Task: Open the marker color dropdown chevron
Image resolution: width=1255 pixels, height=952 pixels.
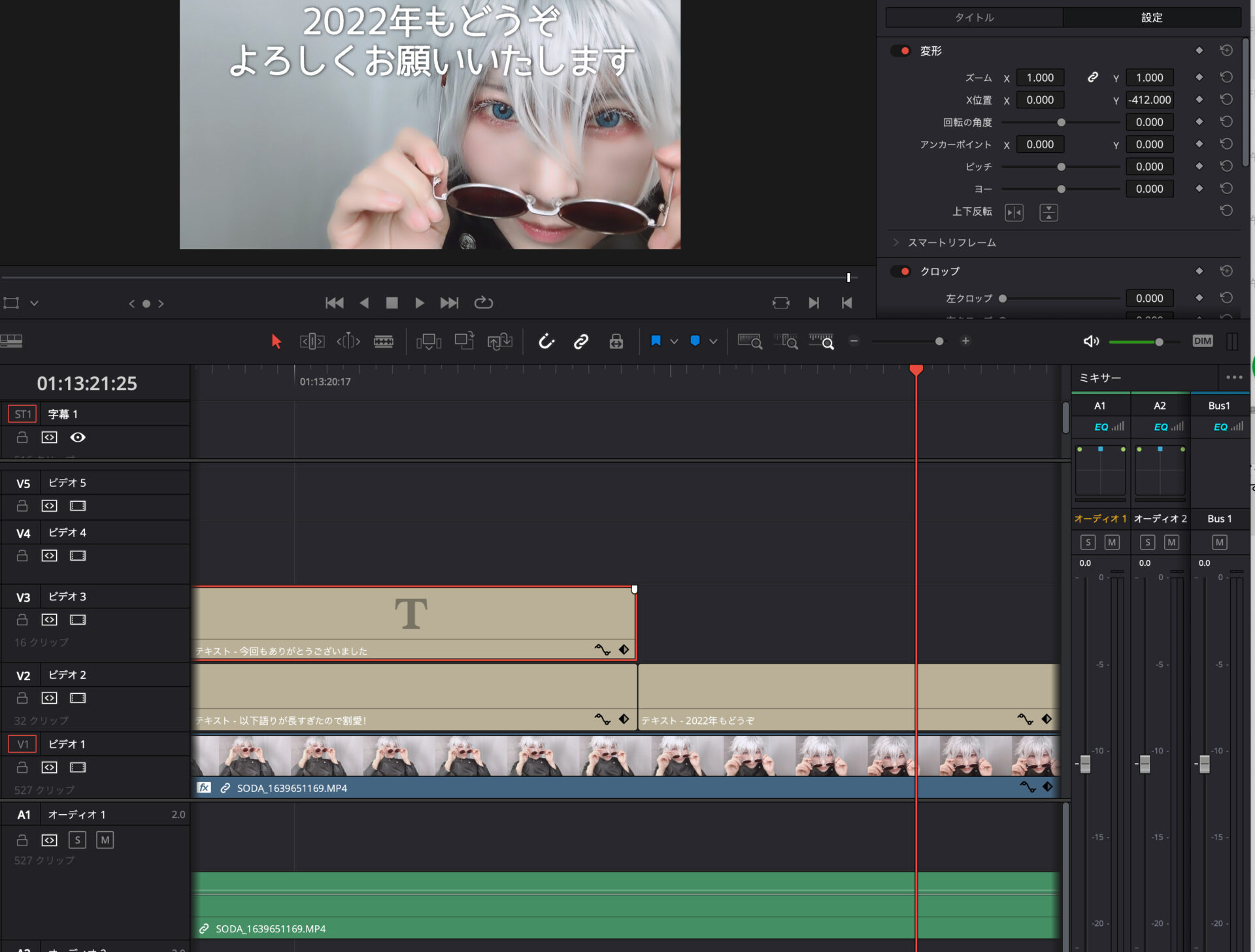Action: point(712,341)
